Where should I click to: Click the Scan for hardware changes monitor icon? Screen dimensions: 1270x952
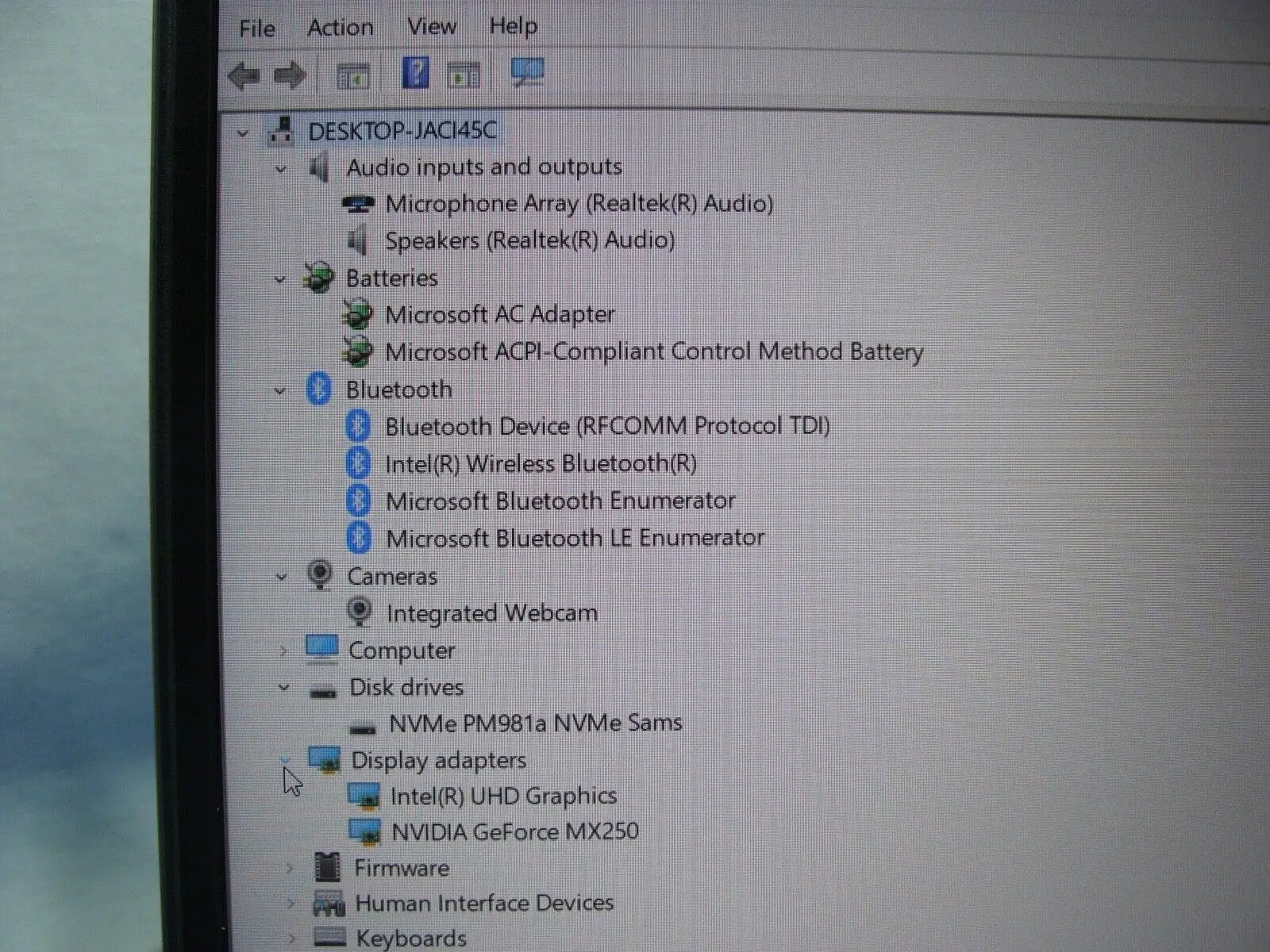tap(527, 74)
